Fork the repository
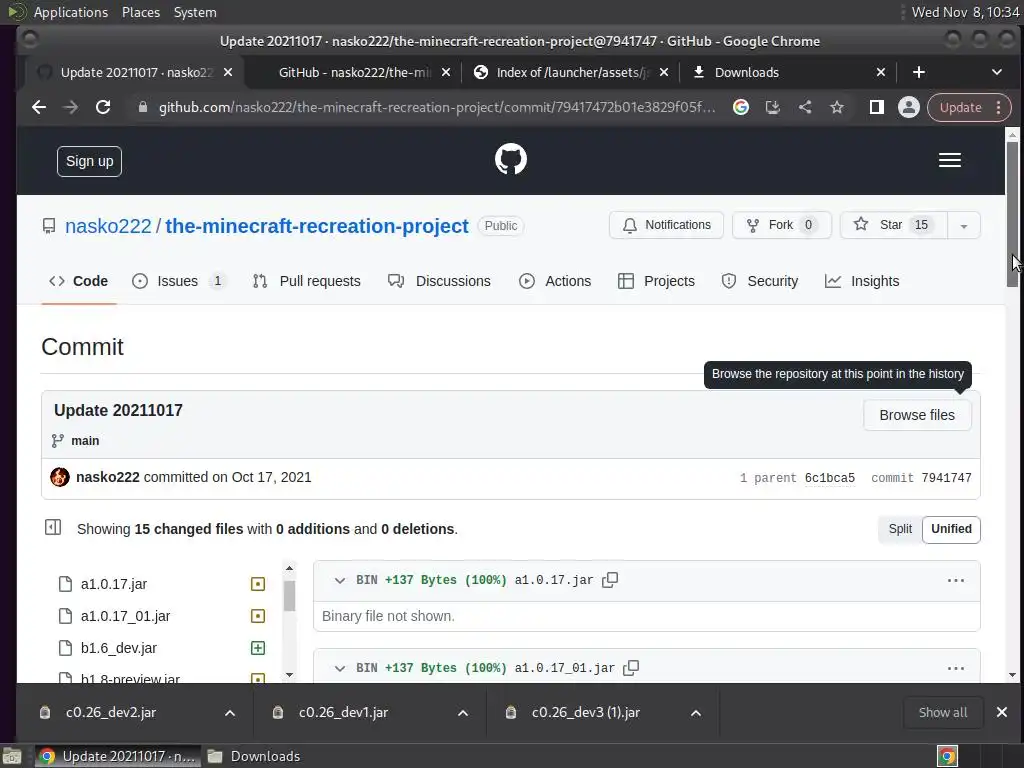The height and width of the screenshot is (768, 1024). pyautogui.click(x=781, y=225)
